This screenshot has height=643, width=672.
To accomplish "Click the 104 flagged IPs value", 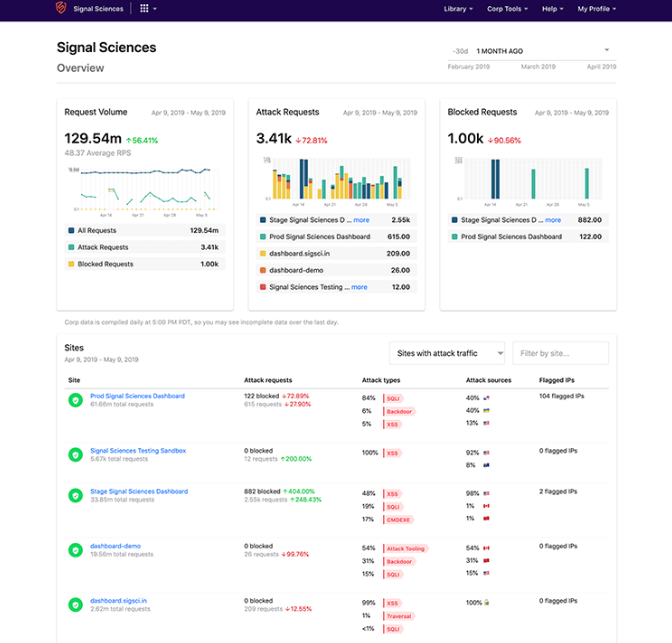I will coord(561,396).
